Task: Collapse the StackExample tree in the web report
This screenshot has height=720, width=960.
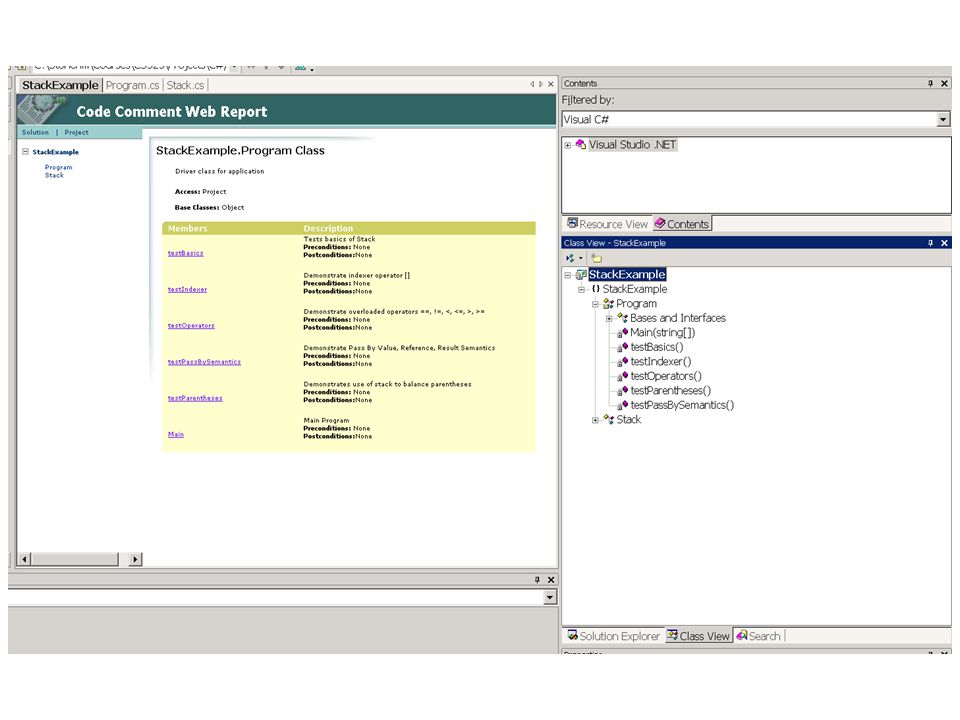Action: (x=25, y=151)
